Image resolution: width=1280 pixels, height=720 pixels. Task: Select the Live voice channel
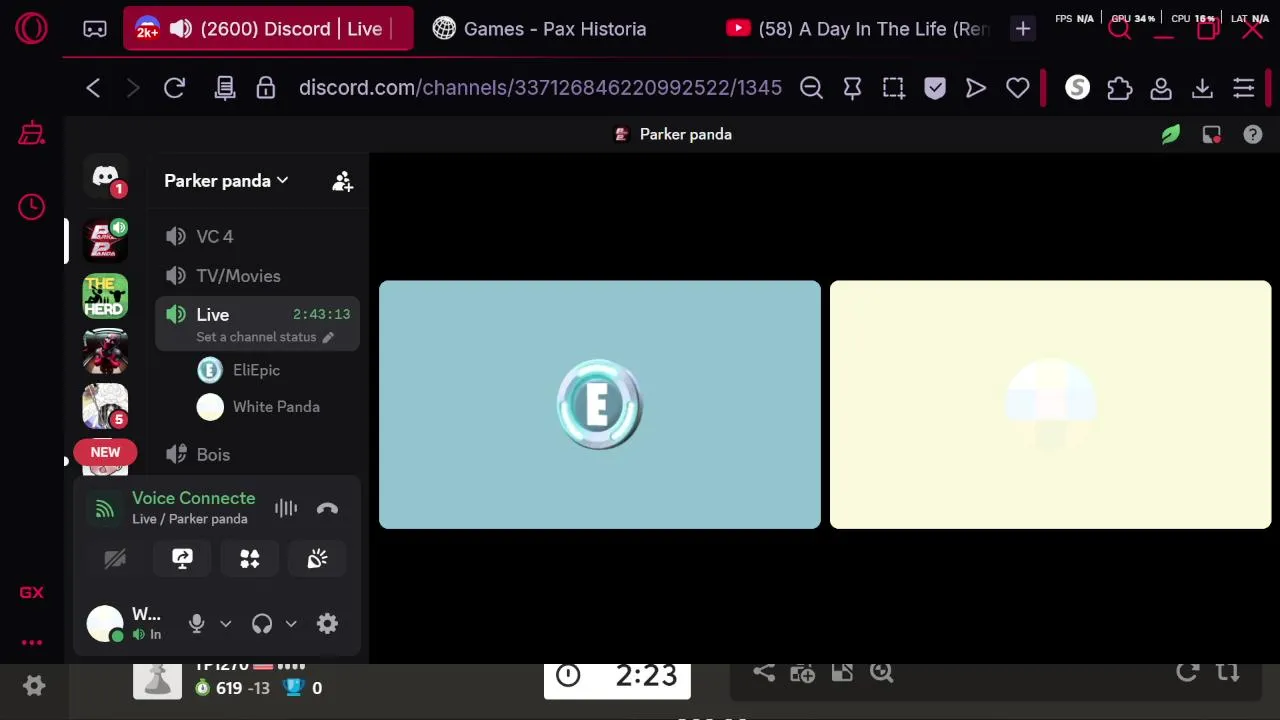click(x=257, y=314)
